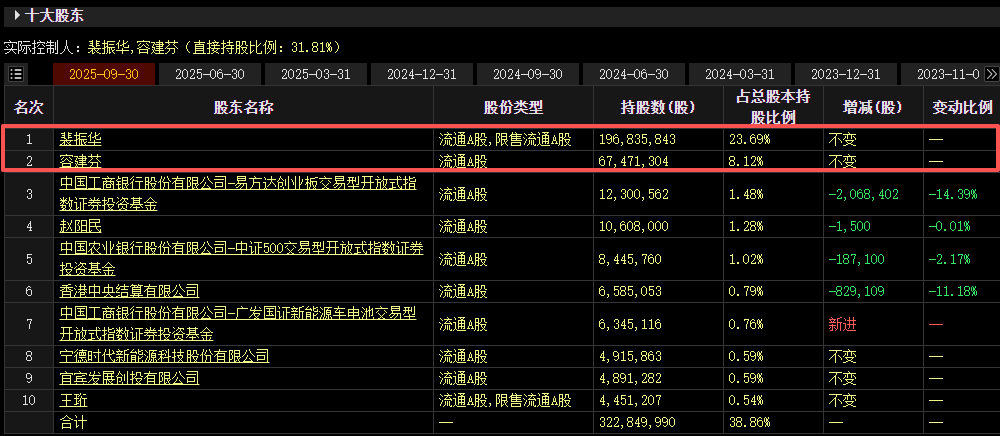Switch to the 2025-06-30 tab
This screenshot has height=436, width=1000.
pyautogui.click(x=210, y=74)
